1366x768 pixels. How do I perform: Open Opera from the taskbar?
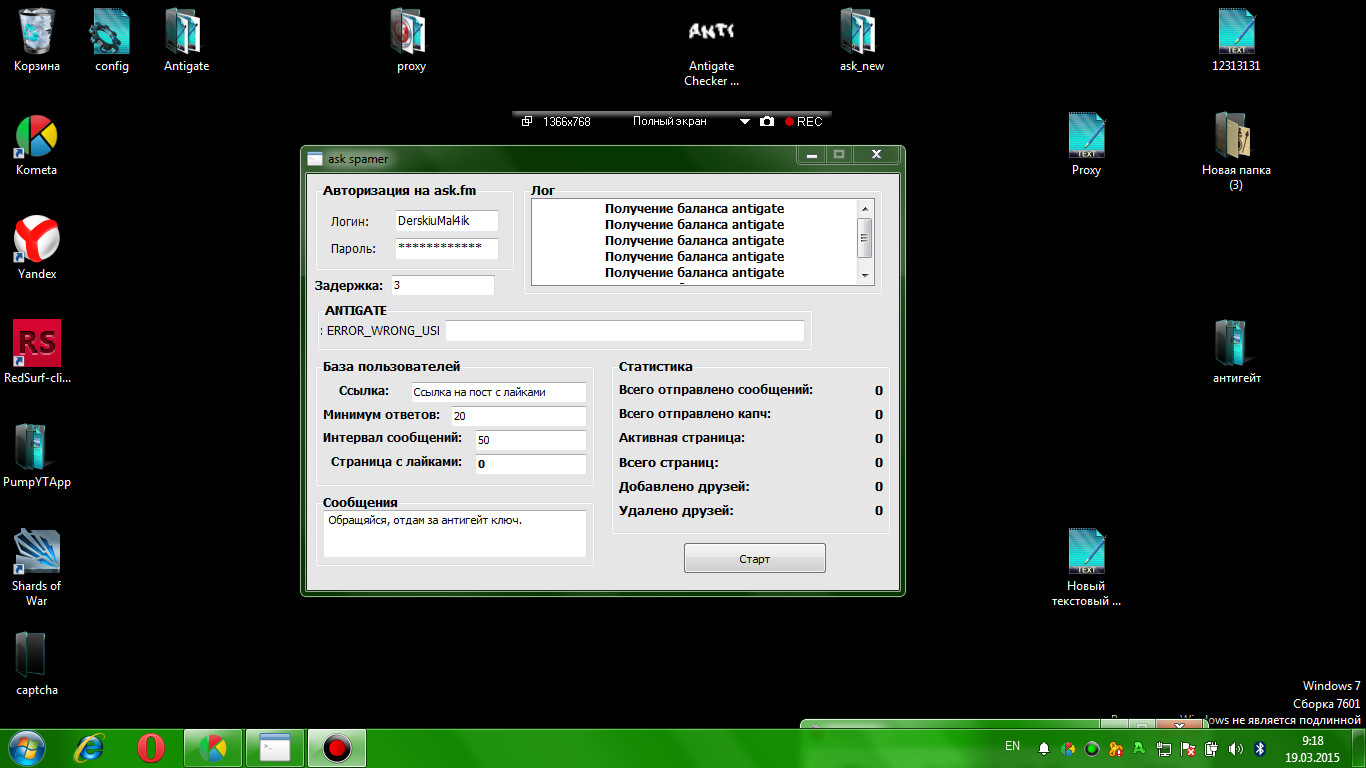pyautogui.click(x=151, y=748)
